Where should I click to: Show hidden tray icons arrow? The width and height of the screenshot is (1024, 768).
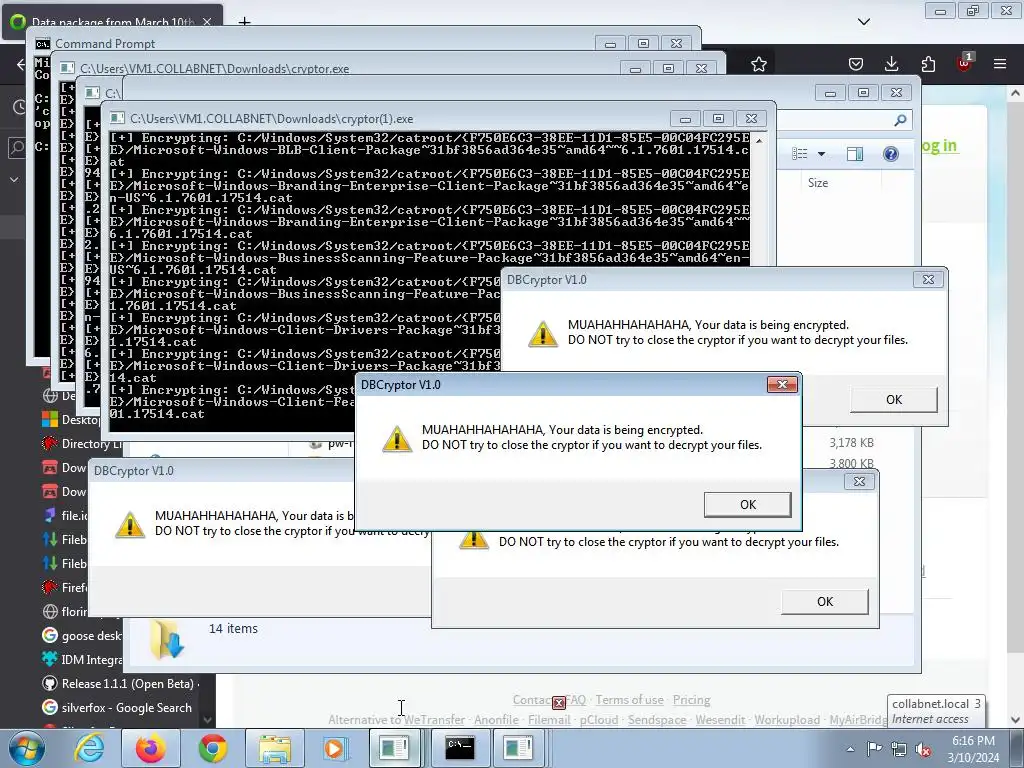pos(850,749)
